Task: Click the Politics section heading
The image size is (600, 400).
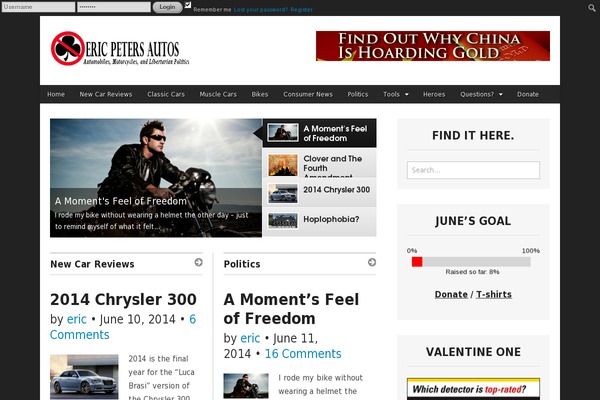Action: tap(242, 264)
